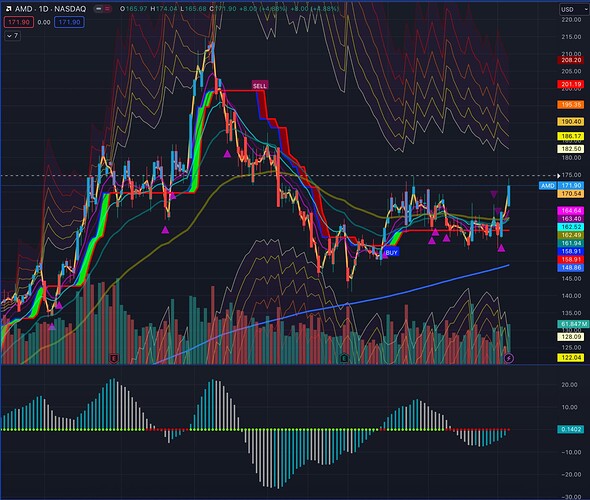Select the 164.64 magenta price label
Screen dimensions: 590x500
tap(571, 211)
